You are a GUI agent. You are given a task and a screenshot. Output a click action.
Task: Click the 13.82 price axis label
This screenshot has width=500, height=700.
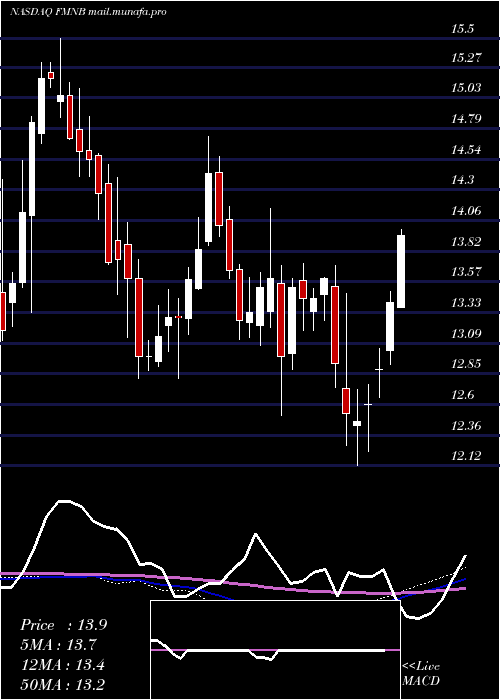[x=467, y=242]
